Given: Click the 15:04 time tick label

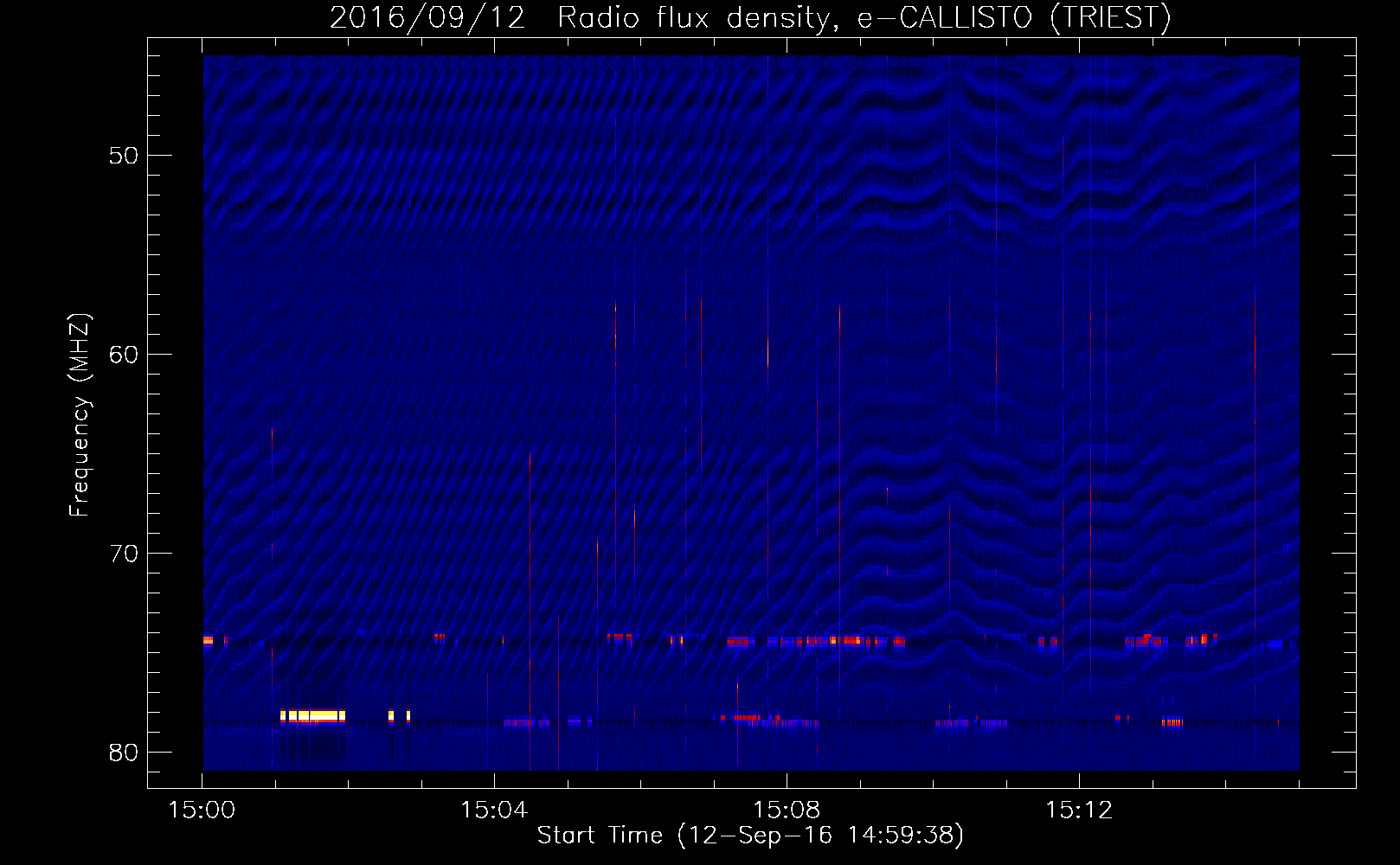Looking at the screenshot, I should click(494, 810).
